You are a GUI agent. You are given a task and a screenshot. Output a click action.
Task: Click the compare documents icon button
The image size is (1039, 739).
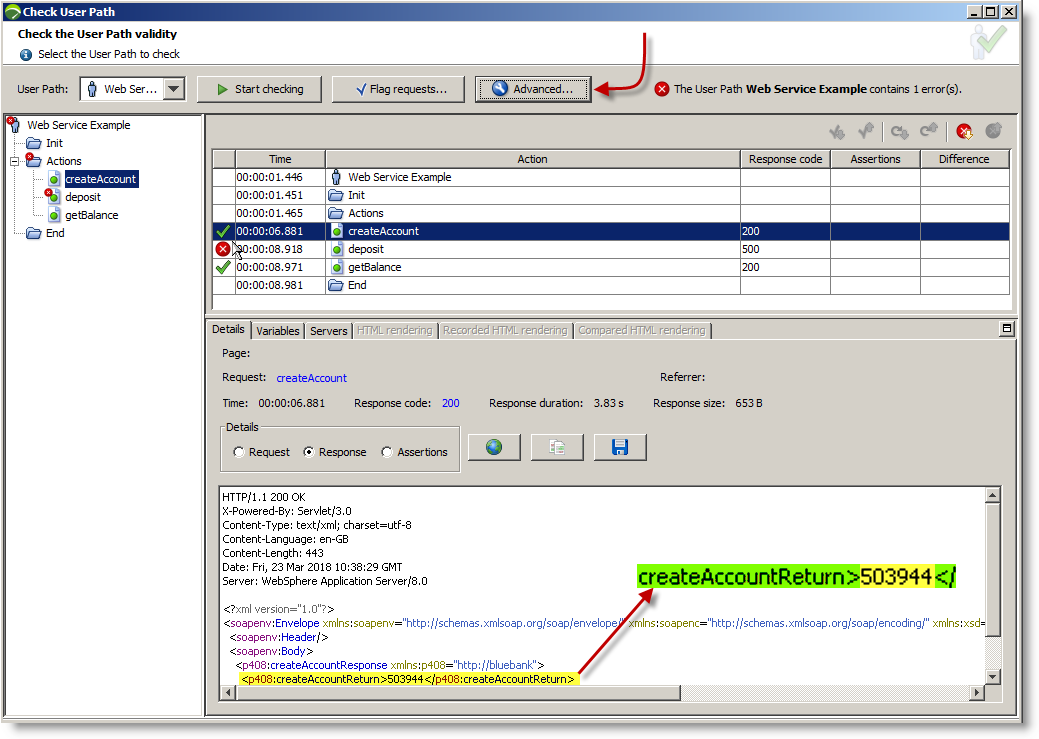click(557, 447)
